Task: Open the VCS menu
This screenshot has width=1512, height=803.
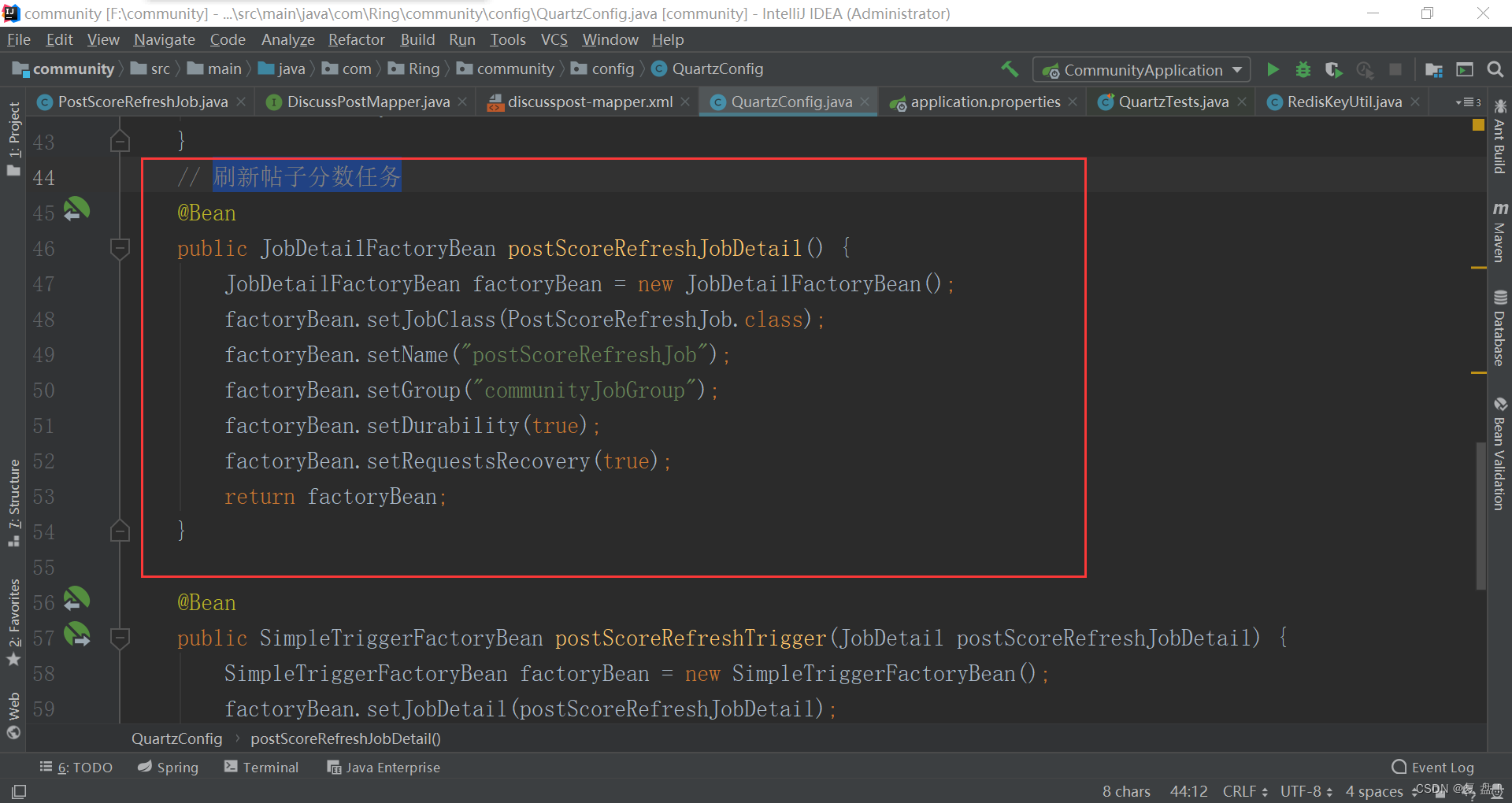Action: (554, 39)
